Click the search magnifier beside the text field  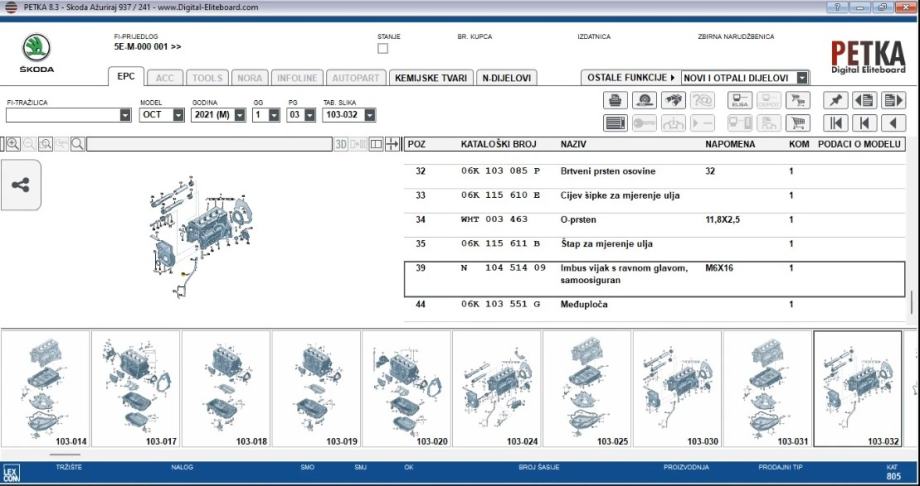pos(77,144)
